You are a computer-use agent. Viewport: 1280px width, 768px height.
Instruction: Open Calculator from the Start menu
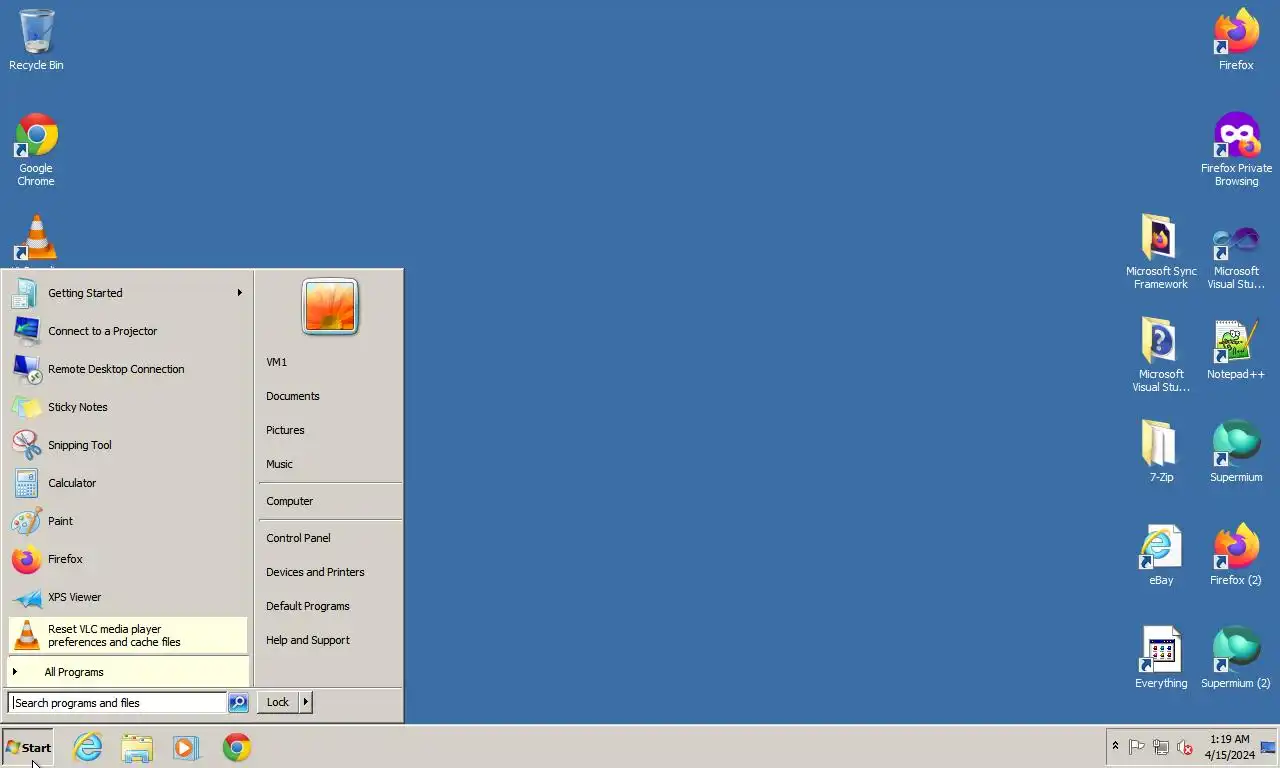[128, 483]
